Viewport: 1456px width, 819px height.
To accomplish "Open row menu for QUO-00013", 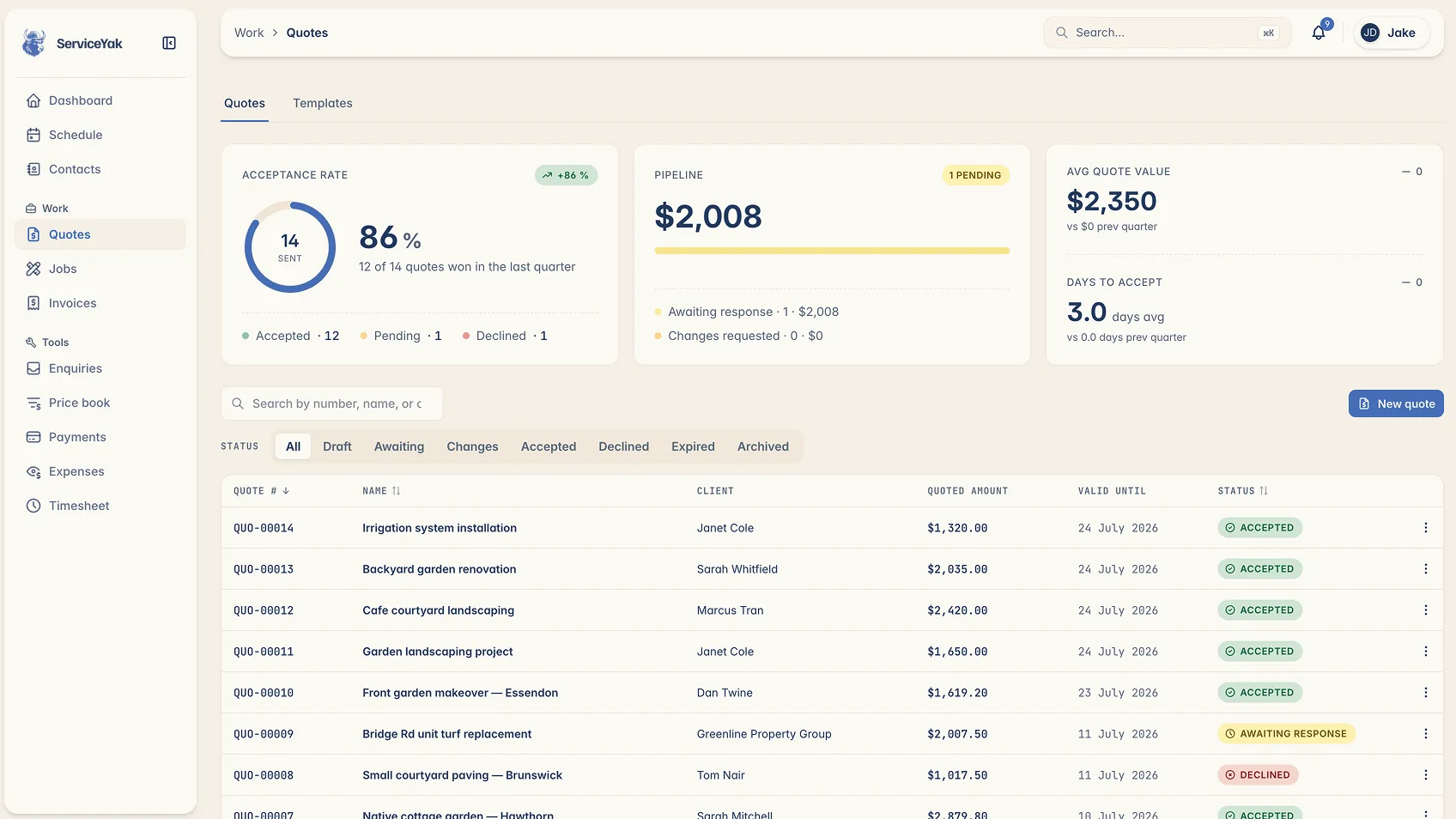I will click(x=1426, y=569).
